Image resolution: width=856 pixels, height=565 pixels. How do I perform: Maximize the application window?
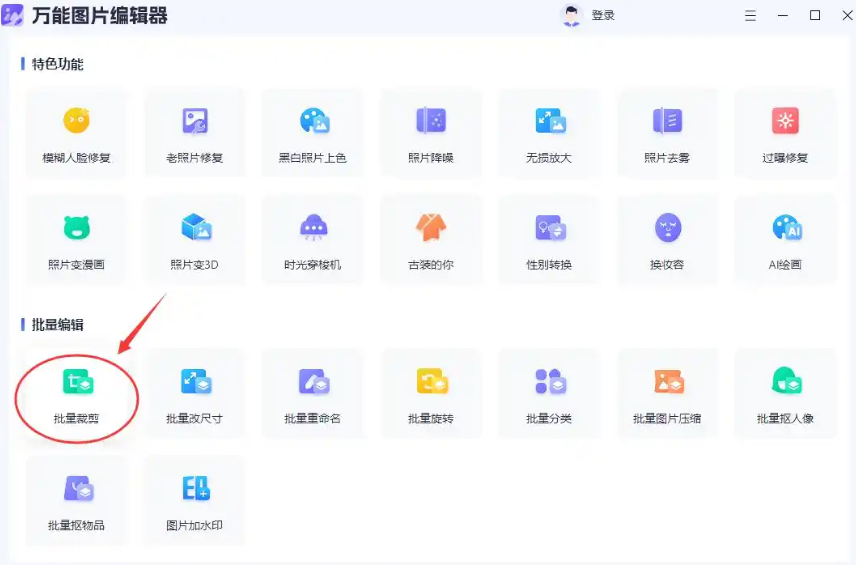point(815,15)
